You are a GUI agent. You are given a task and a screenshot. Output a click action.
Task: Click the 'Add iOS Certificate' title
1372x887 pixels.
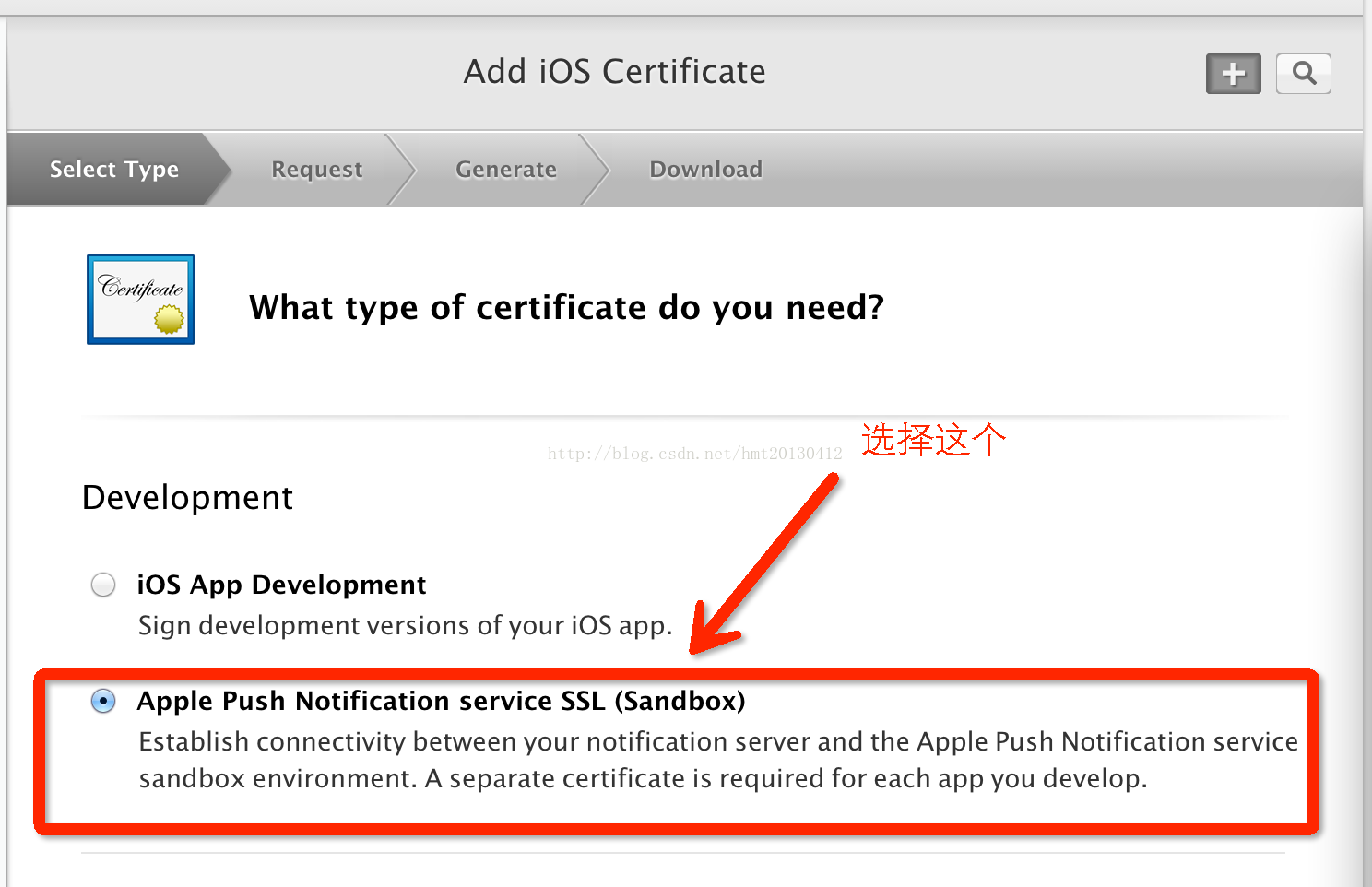click(x=614, y=72)
